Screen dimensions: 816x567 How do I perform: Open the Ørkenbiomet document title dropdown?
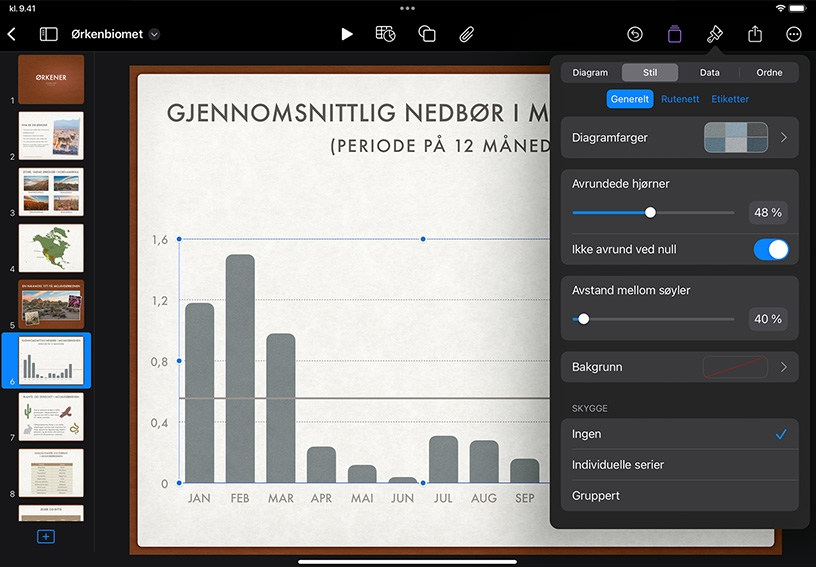click(x=154, y=34)
